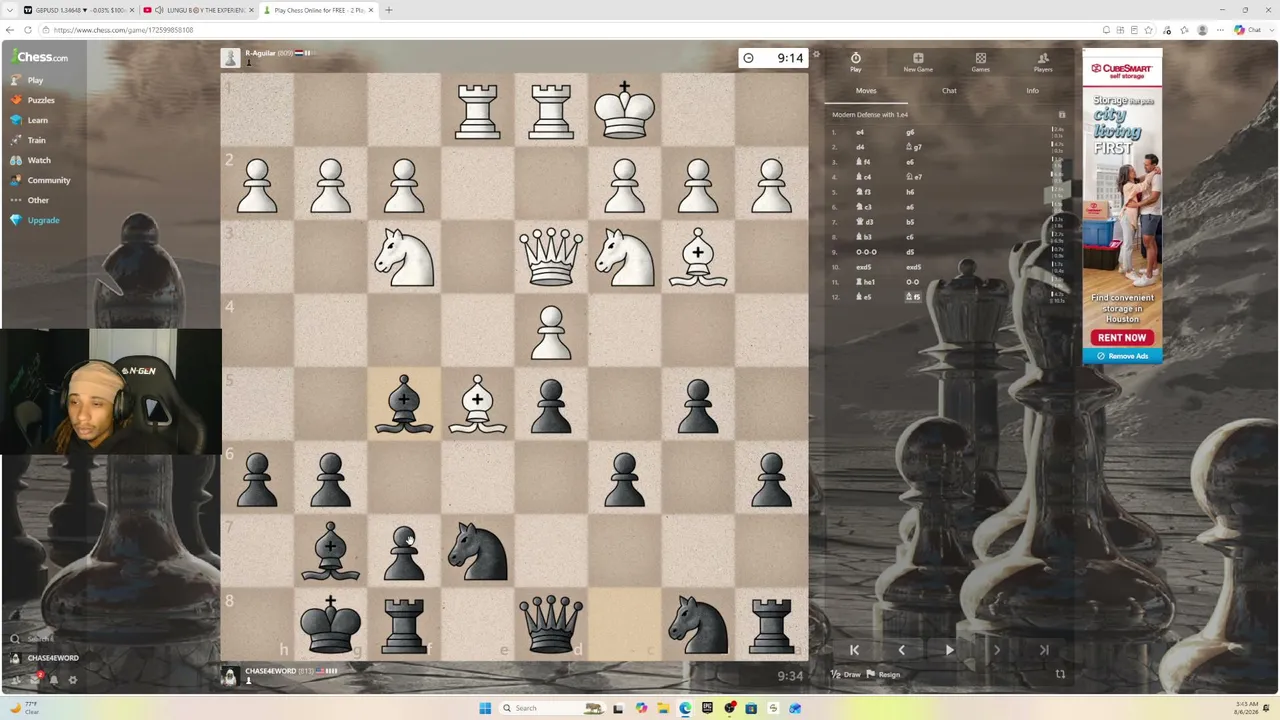The width and height of the screenshot is (1280, 720).
Task: Select the New Game tab
Action: [x=918, y=62]
